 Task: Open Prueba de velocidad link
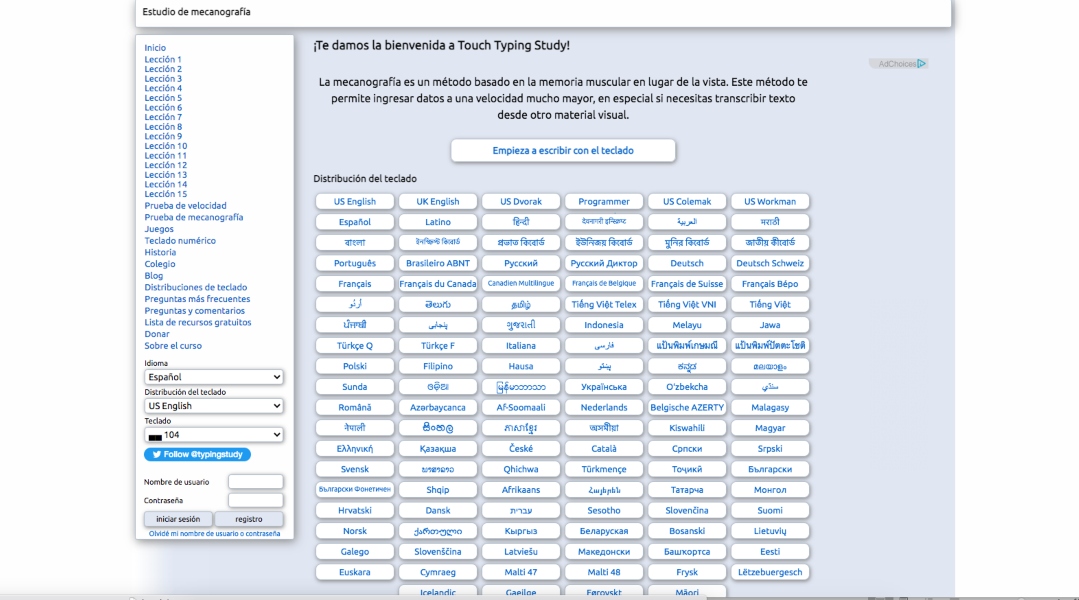tap(185, 206)
